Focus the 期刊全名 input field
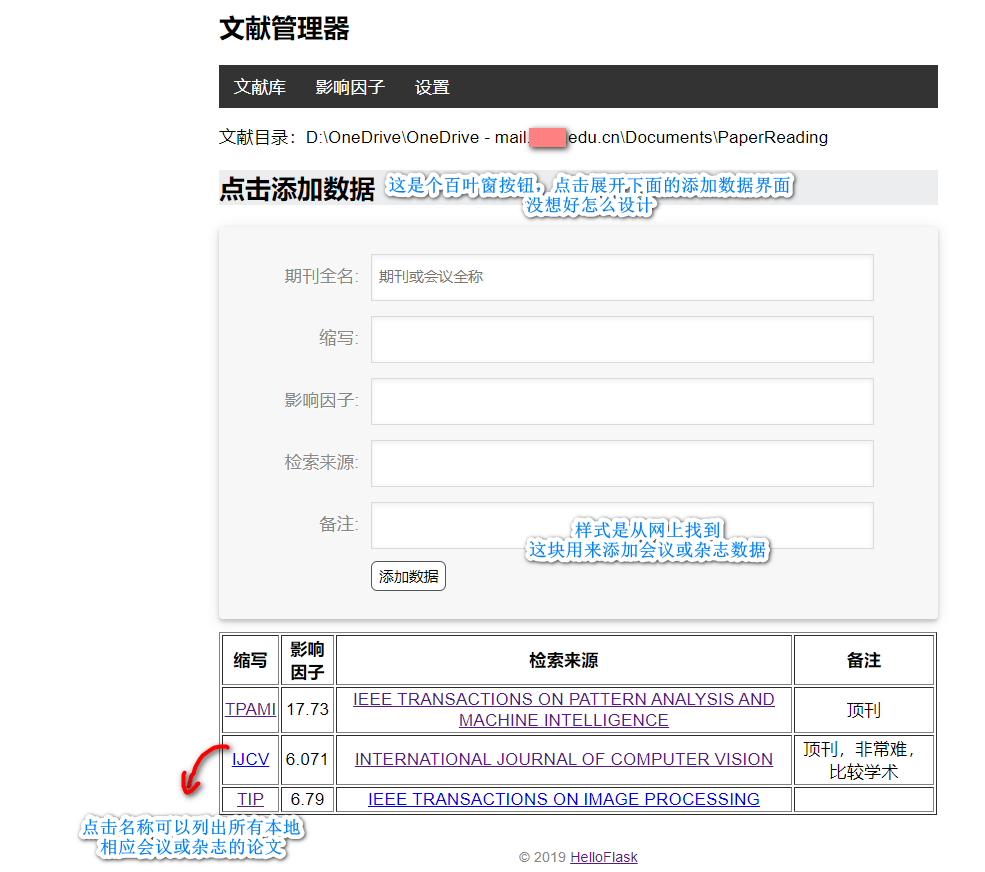Screen dimensions: 985x872 click(x=621, y=277)
